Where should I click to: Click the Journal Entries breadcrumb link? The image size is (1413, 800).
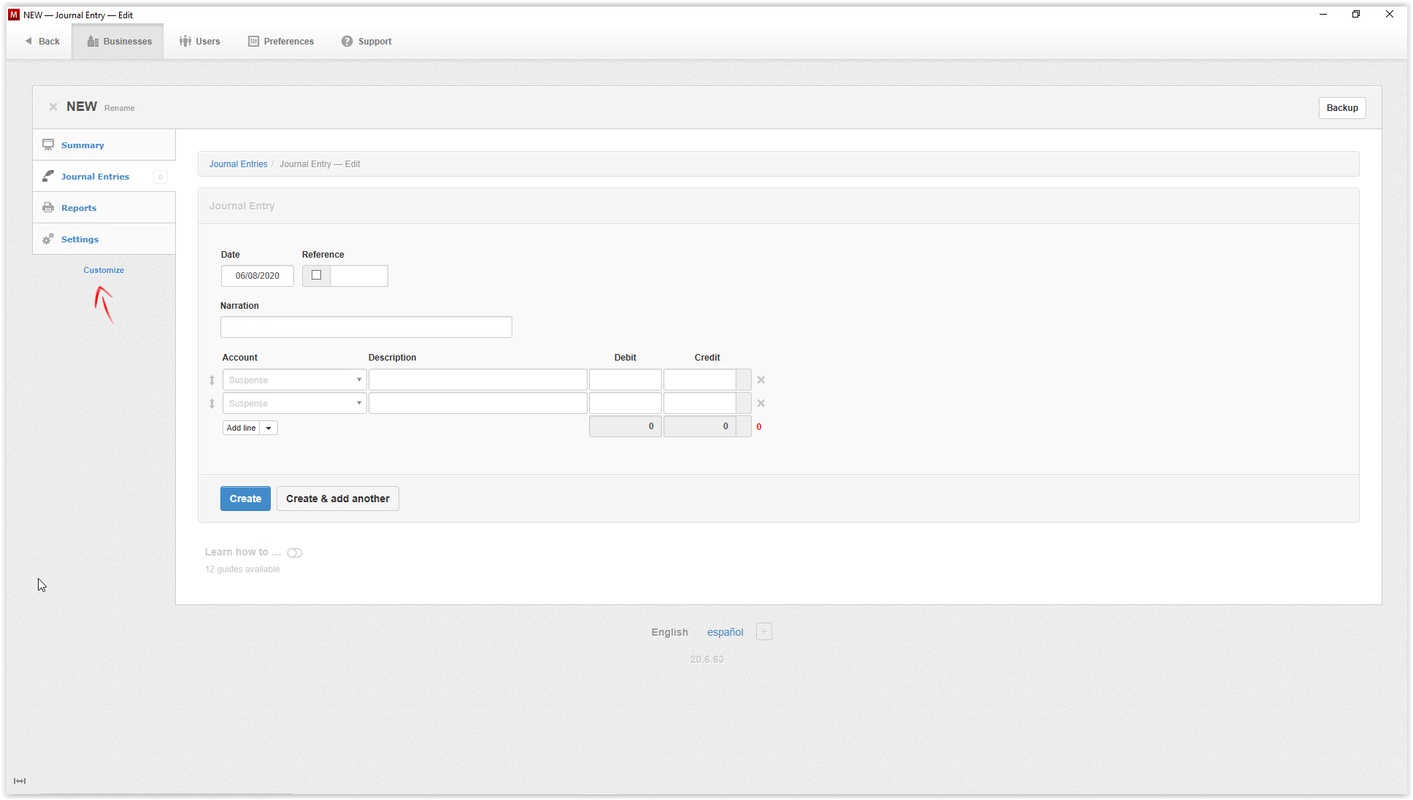point(238,164)
